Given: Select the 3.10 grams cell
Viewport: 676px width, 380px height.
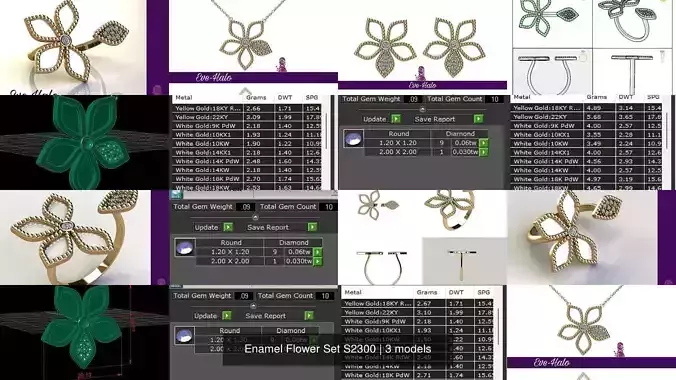Looking at the screenshot, I should (x=430, y=312).
